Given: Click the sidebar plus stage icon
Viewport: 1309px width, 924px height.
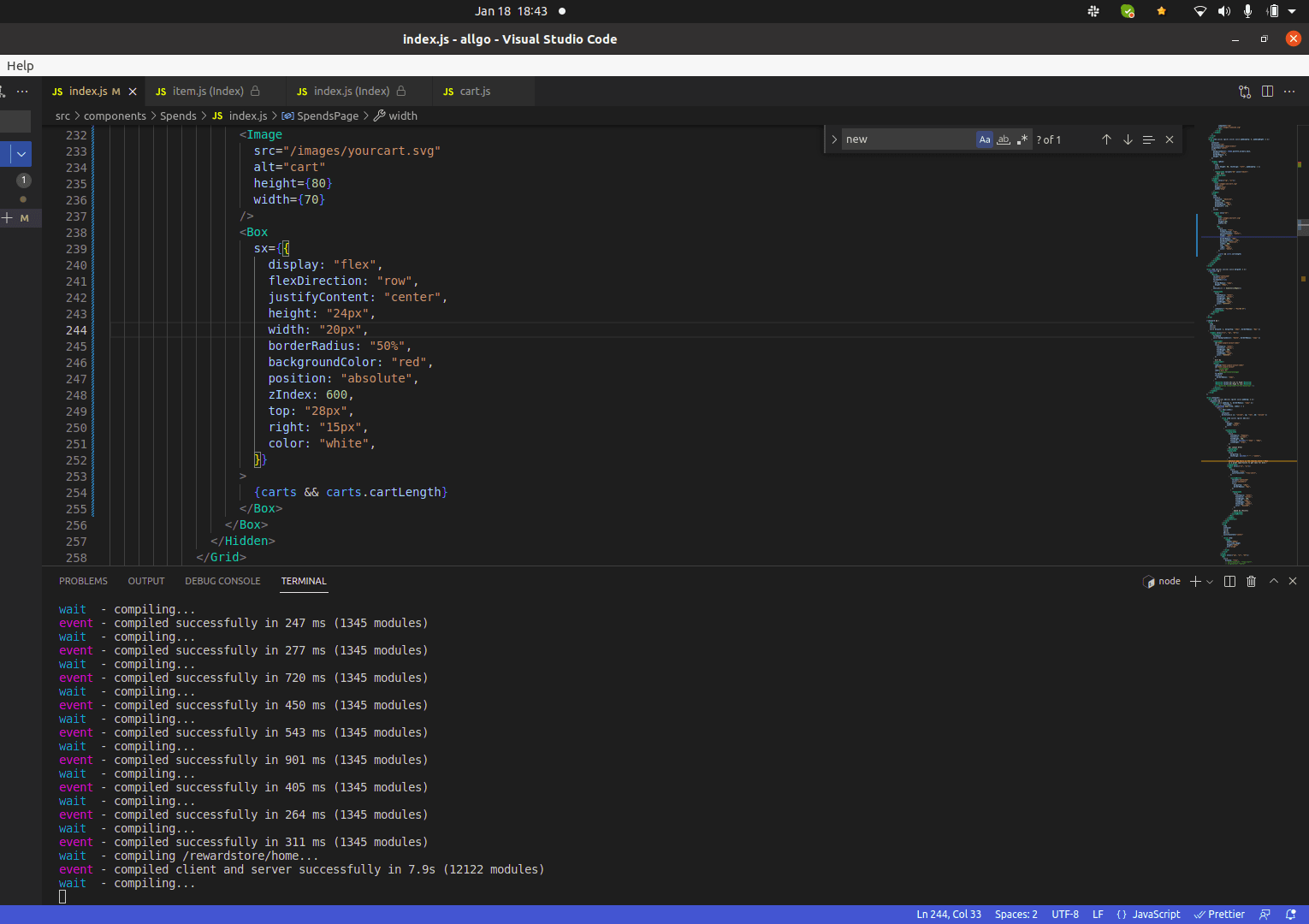Looking at the screenshot, I should (7, 218).
